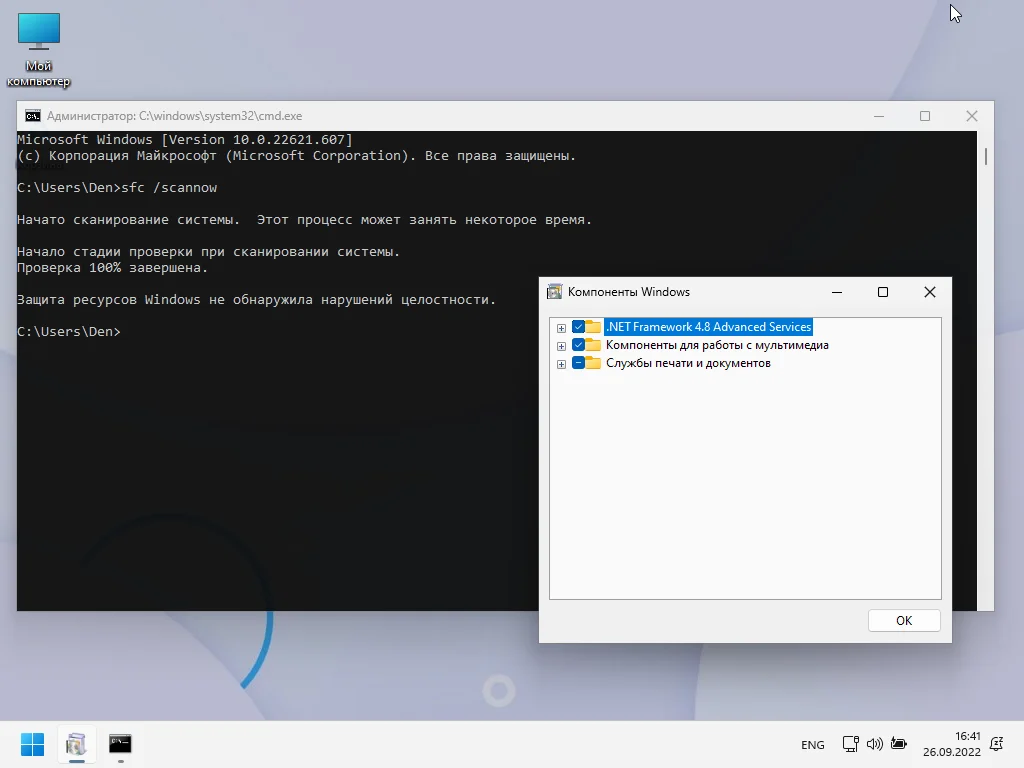Viewport: 1024px width, 768px height.
Task: Click the 'sfc /scannow' command line text
Action: [x=169, y=188]
